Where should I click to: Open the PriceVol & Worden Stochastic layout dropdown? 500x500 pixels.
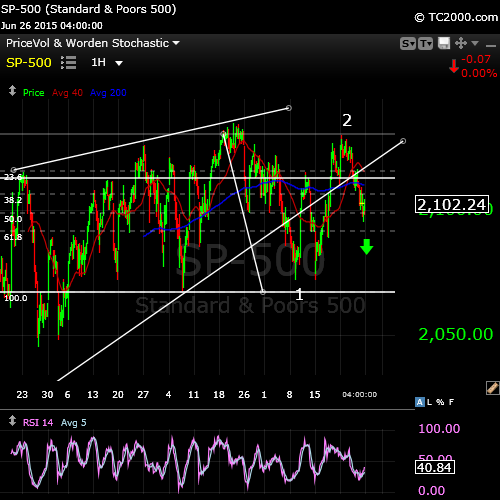[x=93, y=43]
